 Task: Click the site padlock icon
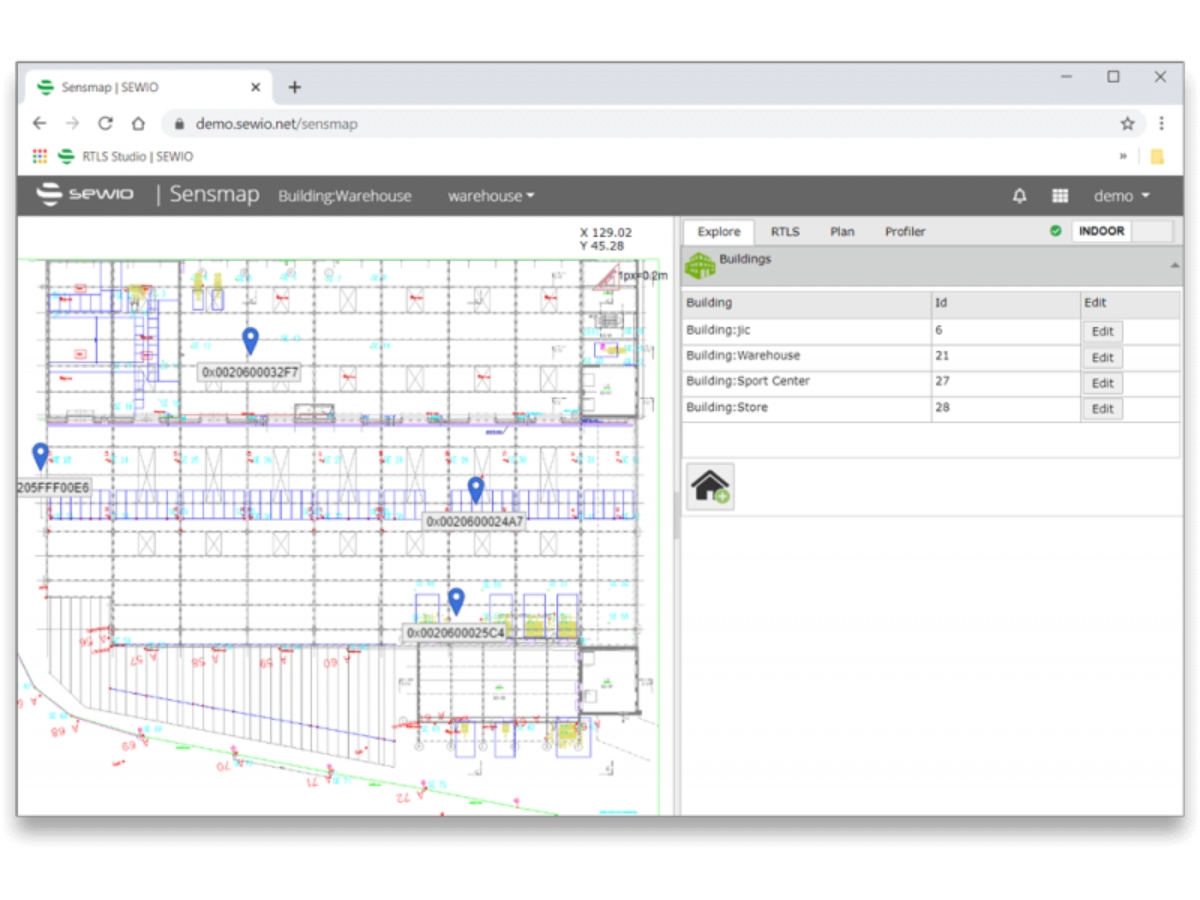click(x=180, y=125)
